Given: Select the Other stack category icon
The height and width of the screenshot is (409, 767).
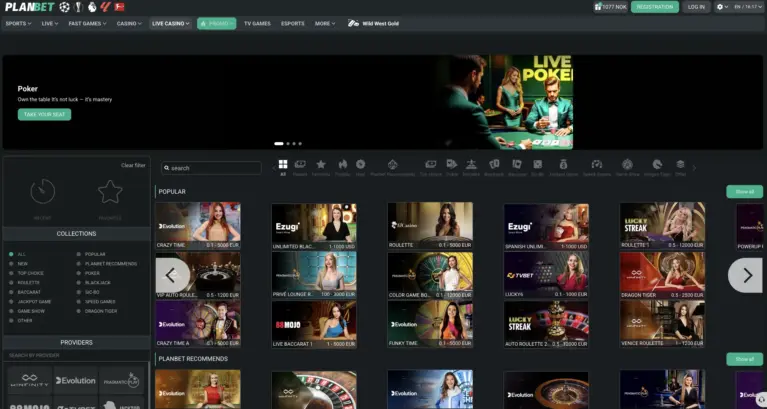Looking at the screenshot, I should click(x=680, y=164).
